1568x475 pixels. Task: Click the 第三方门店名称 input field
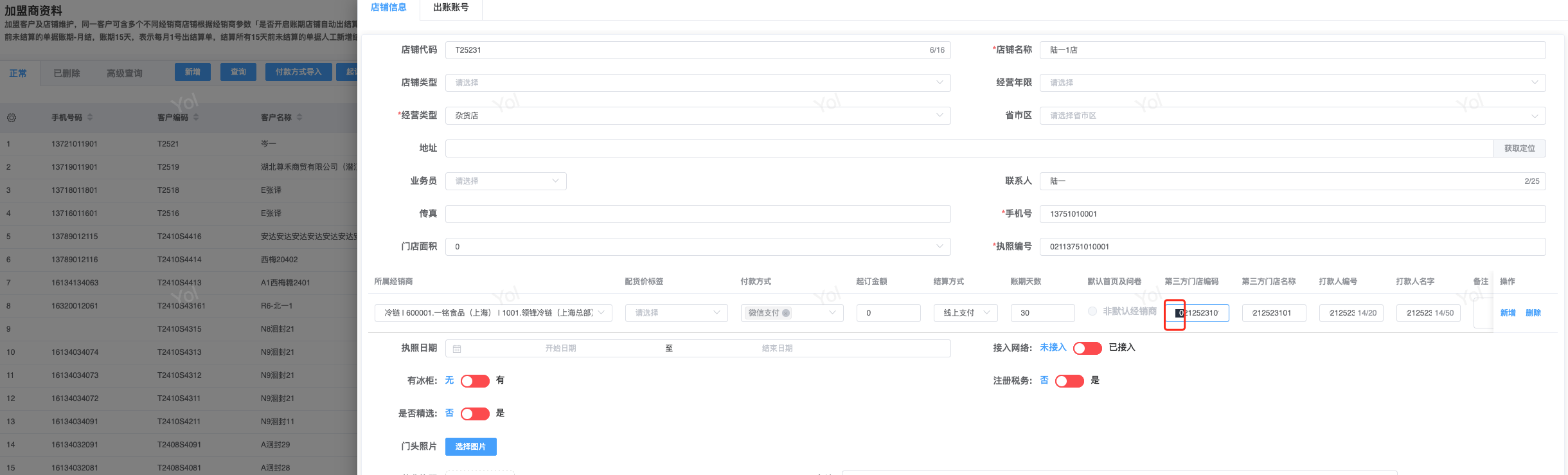1274,313
